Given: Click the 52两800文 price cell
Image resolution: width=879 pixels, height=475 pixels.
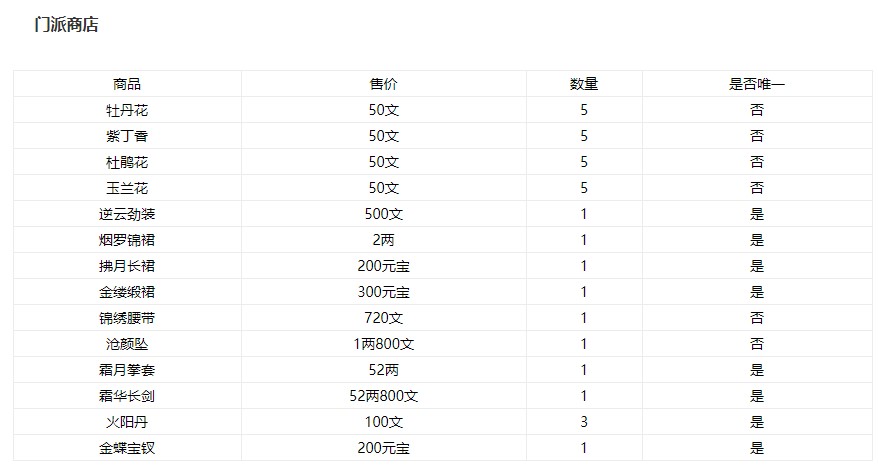Looking at the screenshot, I should coord(383,396).
